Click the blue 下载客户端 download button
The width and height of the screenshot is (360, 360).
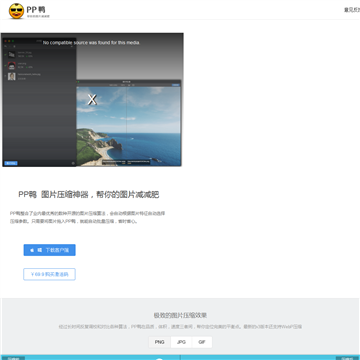coord(49,250)
